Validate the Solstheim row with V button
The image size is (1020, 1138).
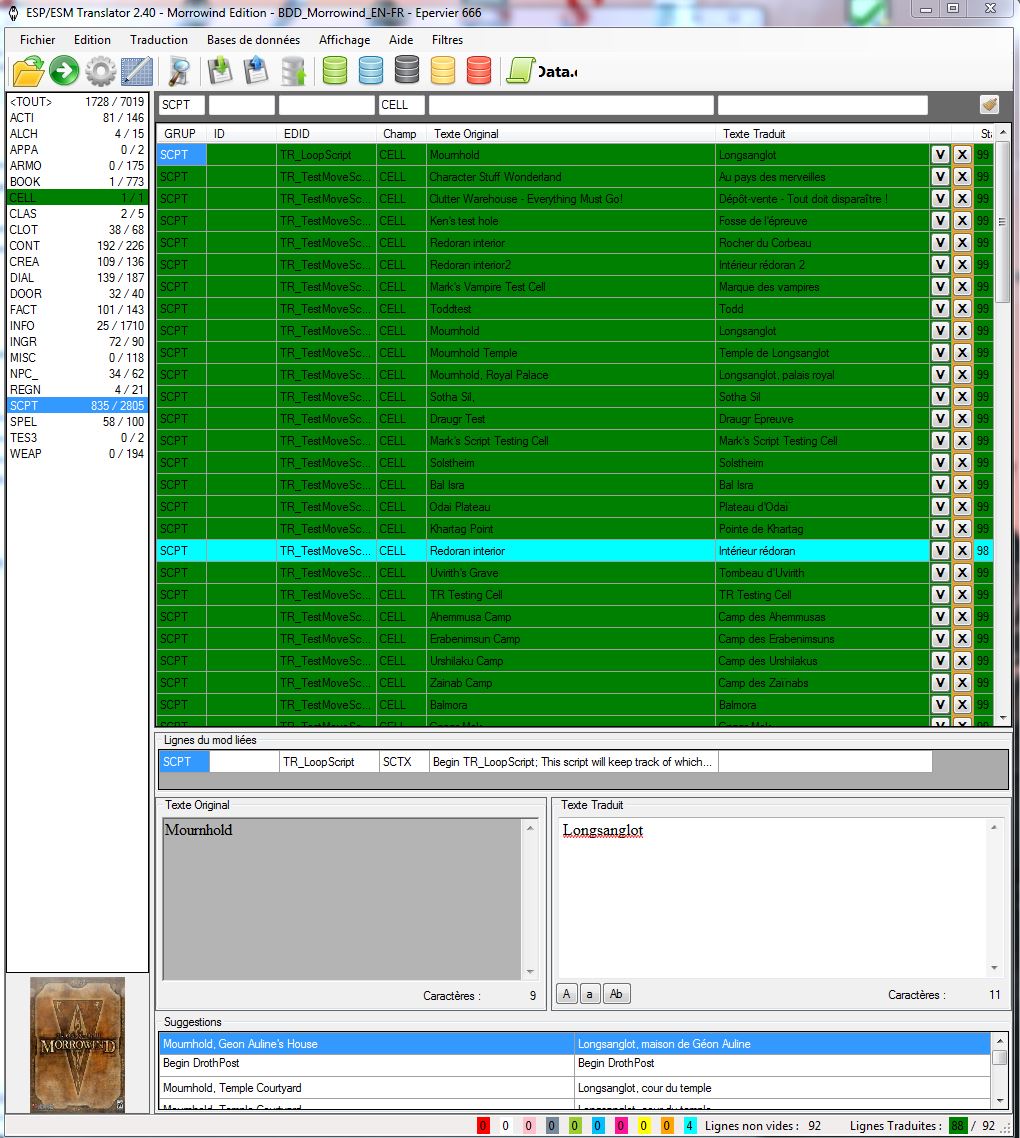click(940, 463)
